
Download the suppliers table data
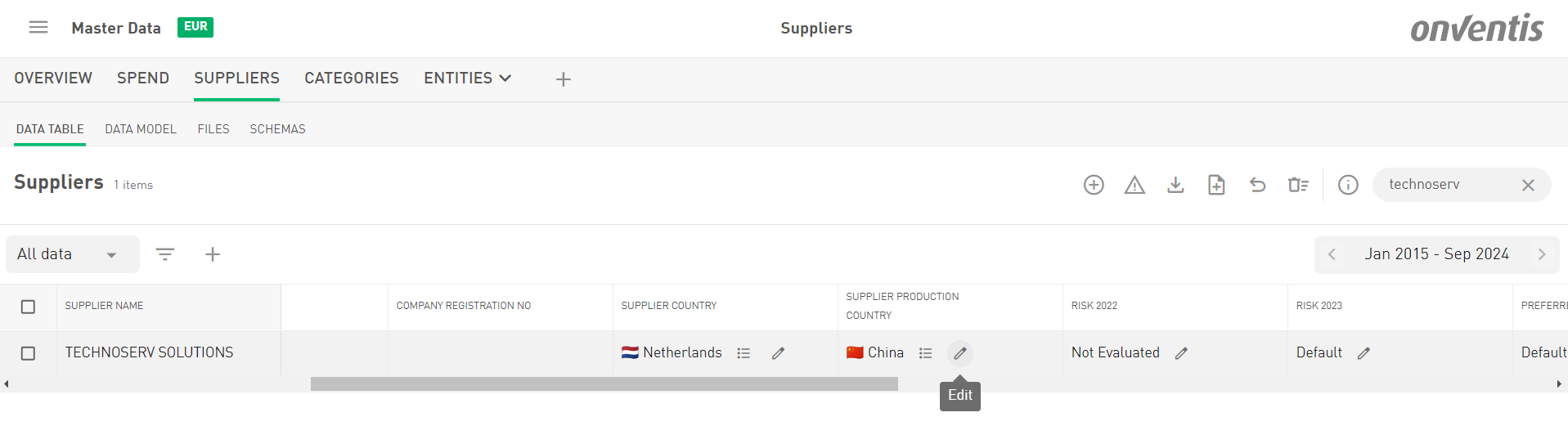click(1175, 185)
